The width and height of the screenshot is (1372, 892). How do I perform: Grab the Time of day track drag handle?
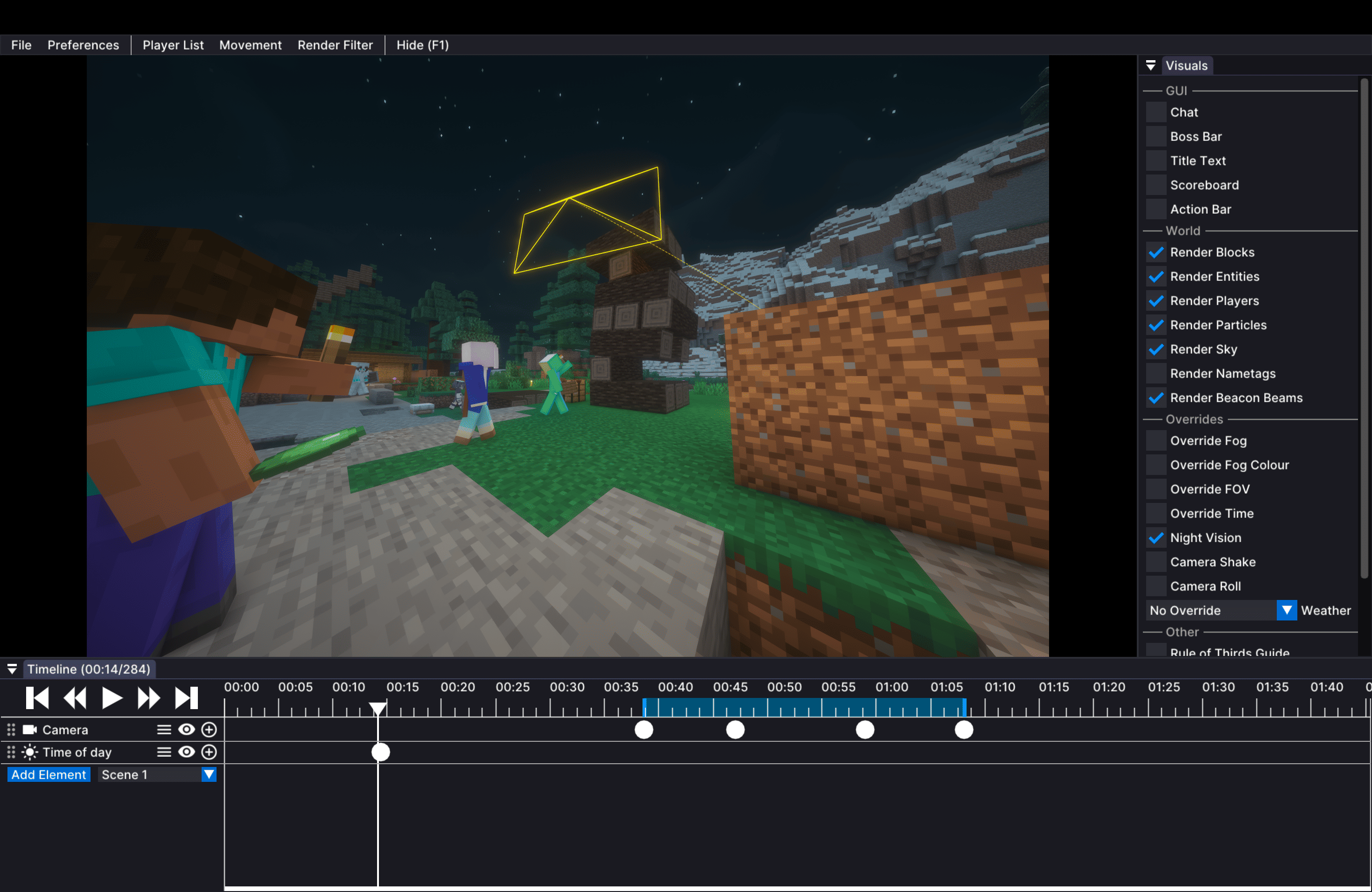pos(11,752)
